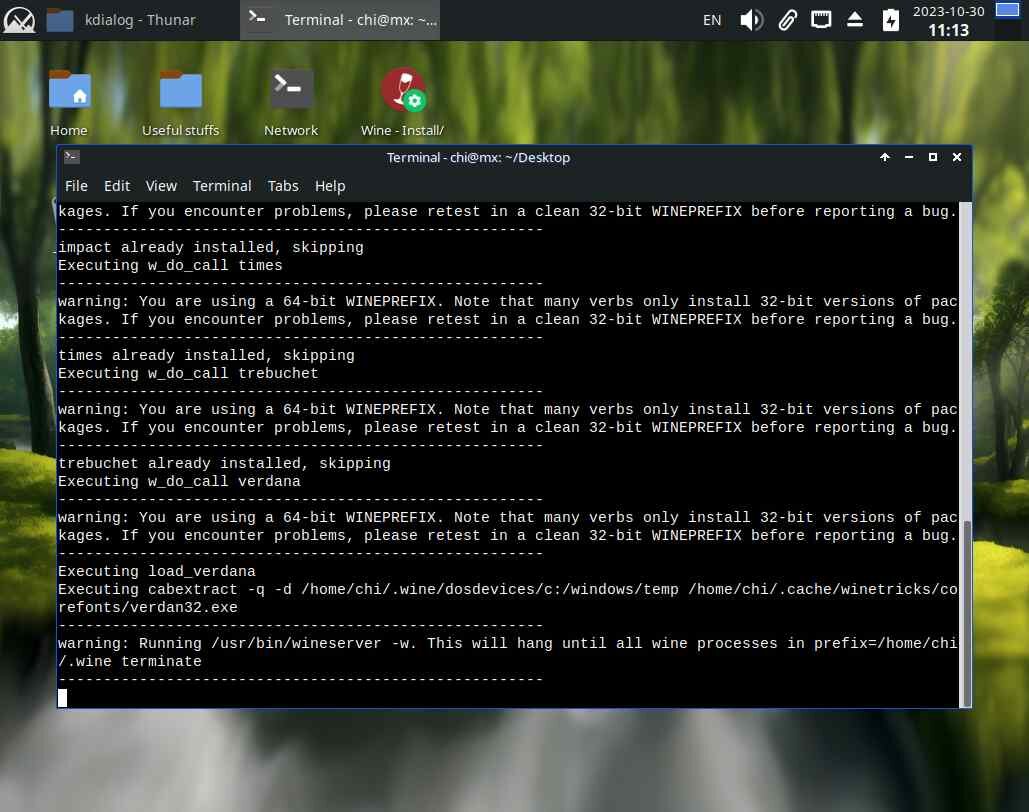Minimize the Terminal window
This screenshot has width=1029, height=812.
coord(909,157)
